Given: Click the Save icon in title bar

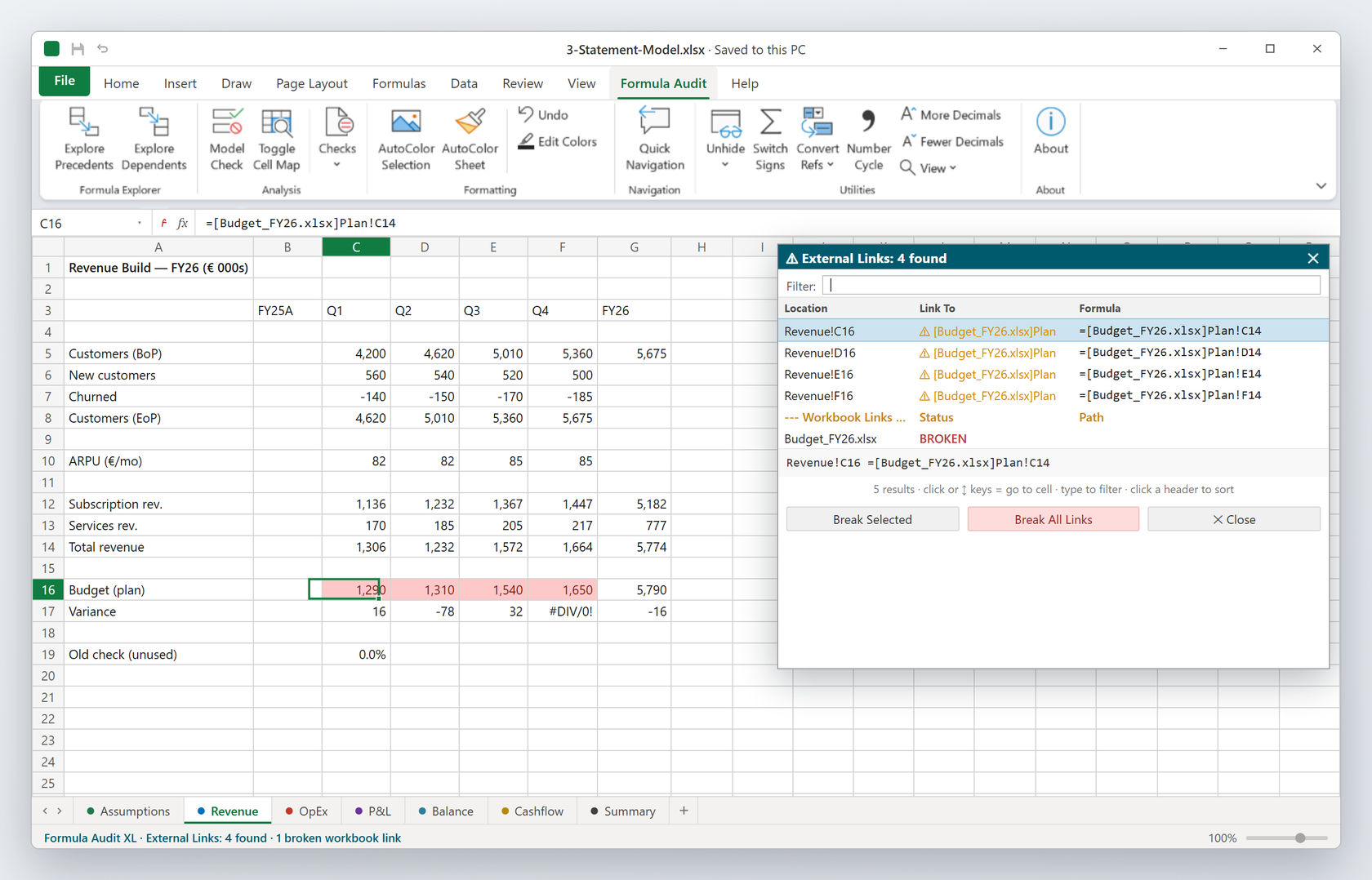Looking at the screenshot, I should (x=78, y=49).
